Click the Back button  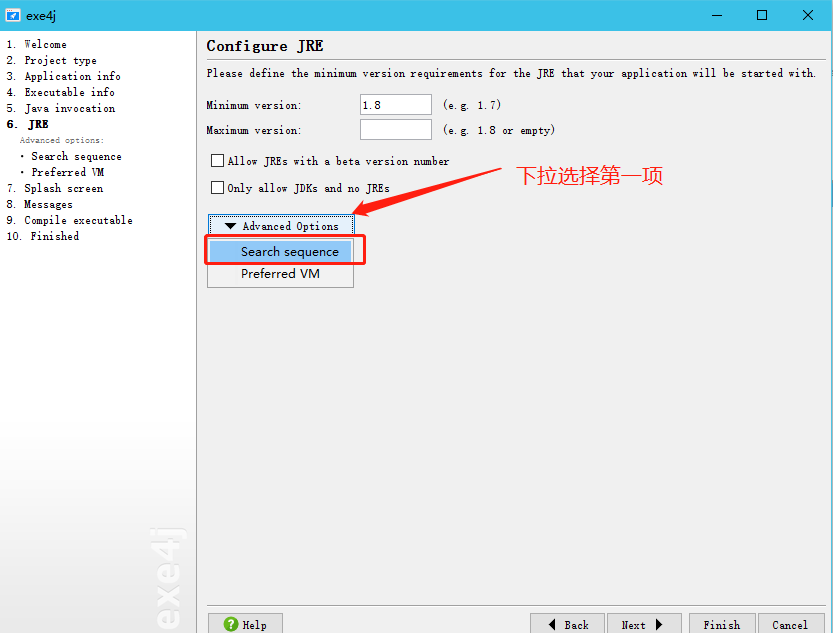point(567,624)
